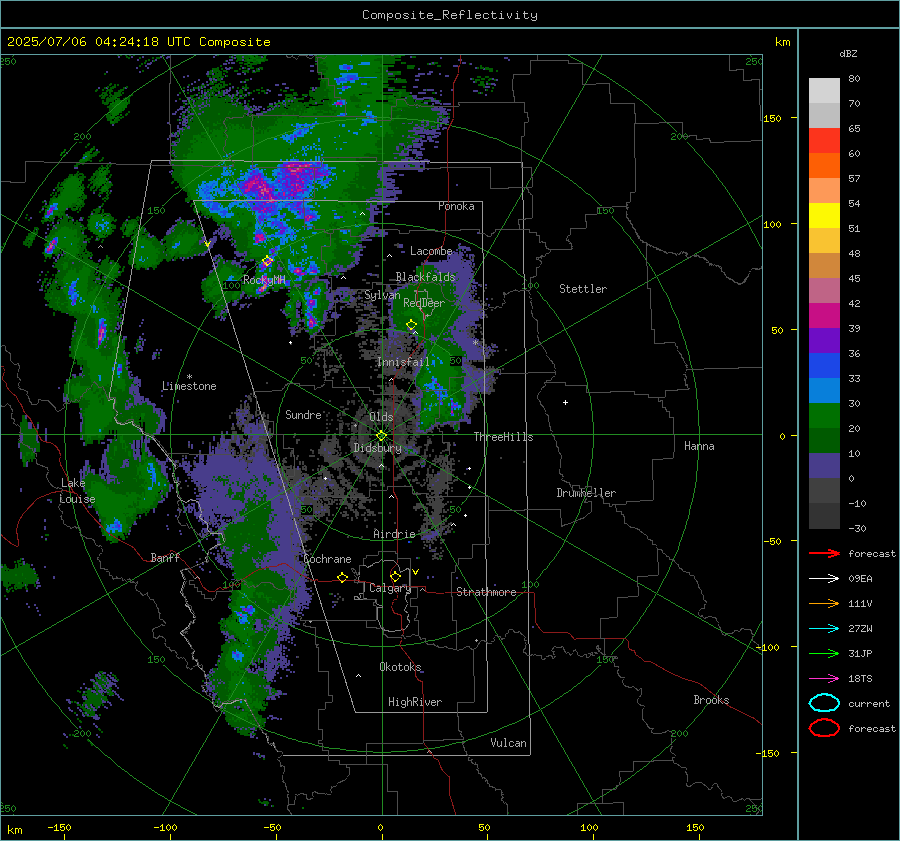This screenshot has height=841, width=900.
Task: Click the ThreeHills city label
Action: tap(503, 437)
